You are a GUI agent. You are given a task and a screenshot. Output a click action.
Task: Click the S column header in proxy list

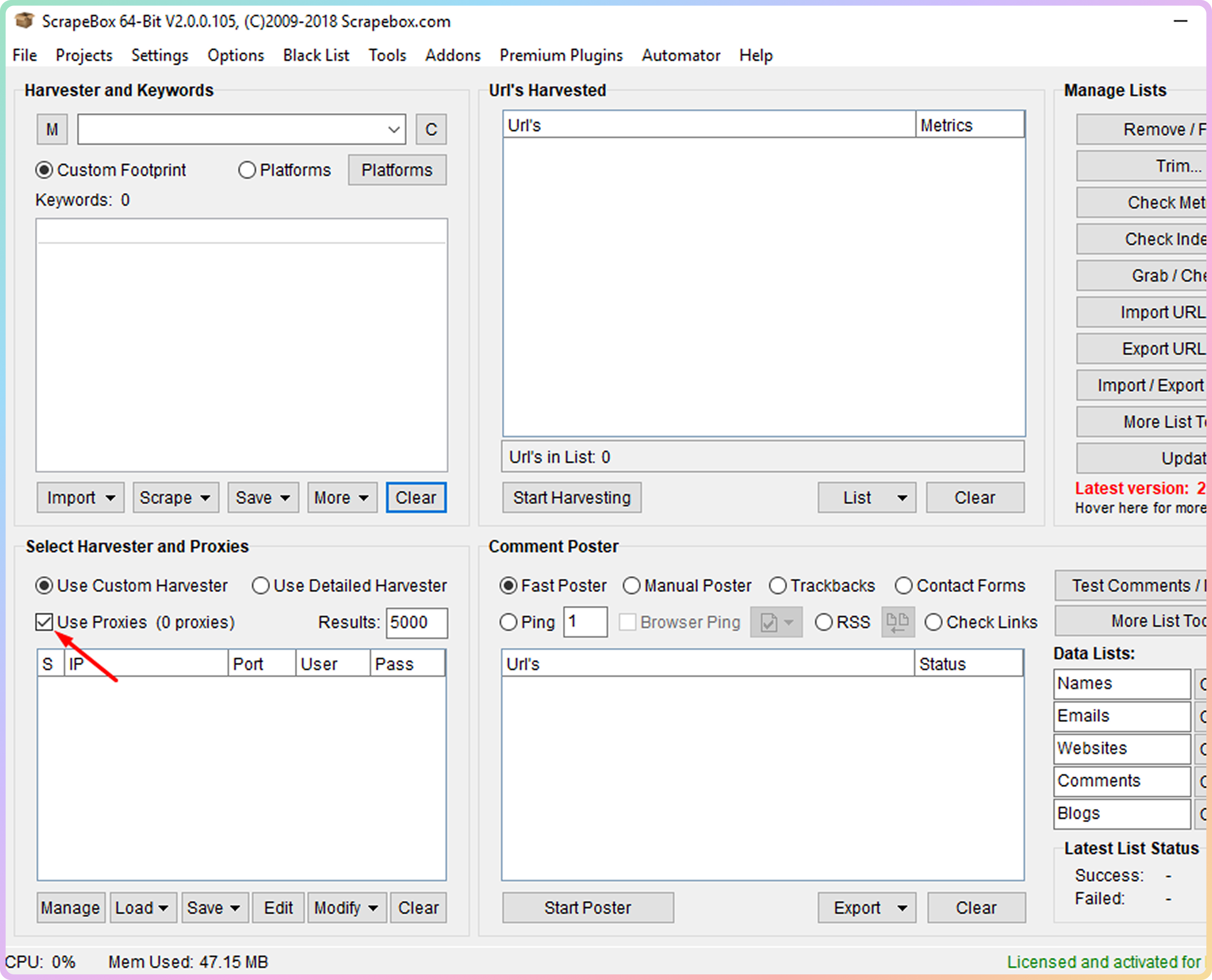click(x=48, y=664)
